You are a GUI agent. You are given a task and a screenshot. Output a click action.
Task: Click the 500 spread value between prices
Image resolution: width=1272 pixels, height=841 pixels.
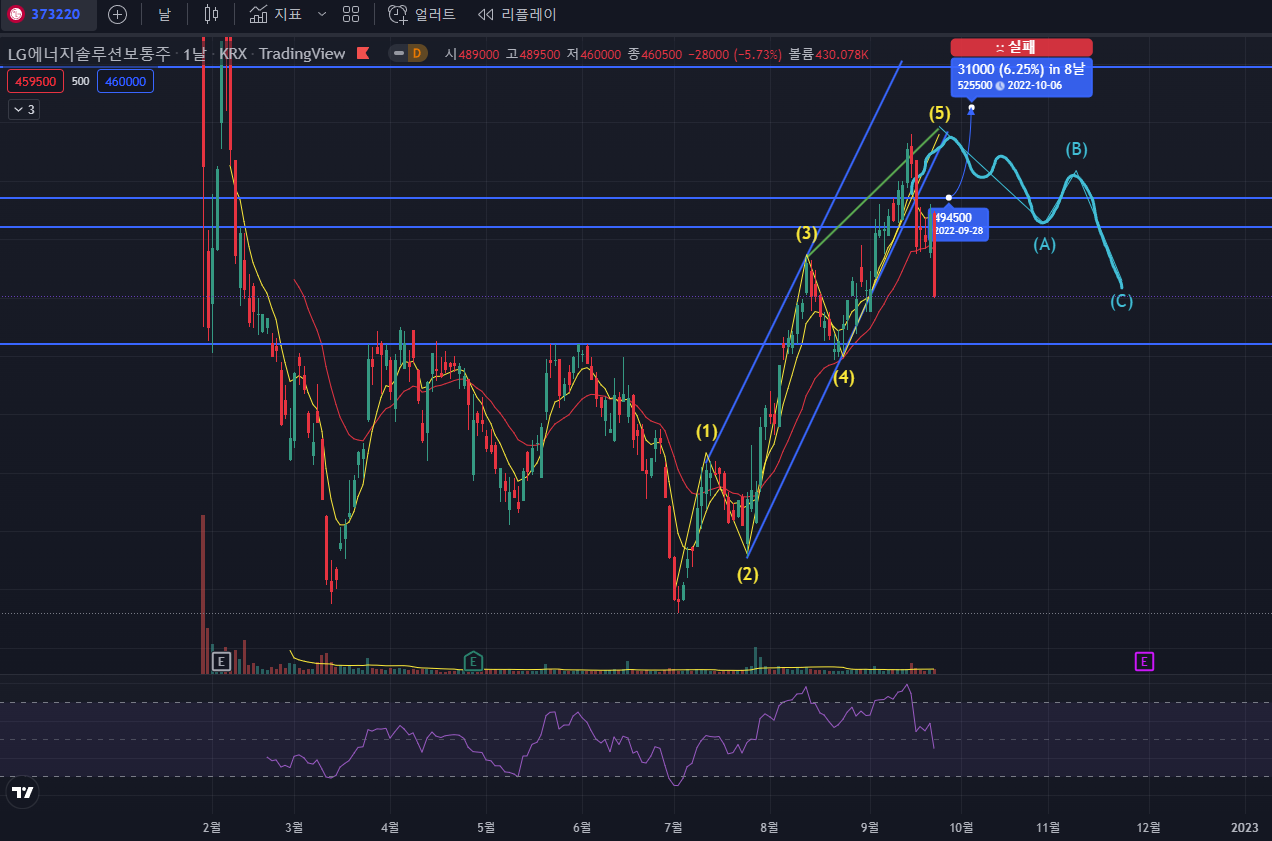pyautogui.click(x=81, y=81)
